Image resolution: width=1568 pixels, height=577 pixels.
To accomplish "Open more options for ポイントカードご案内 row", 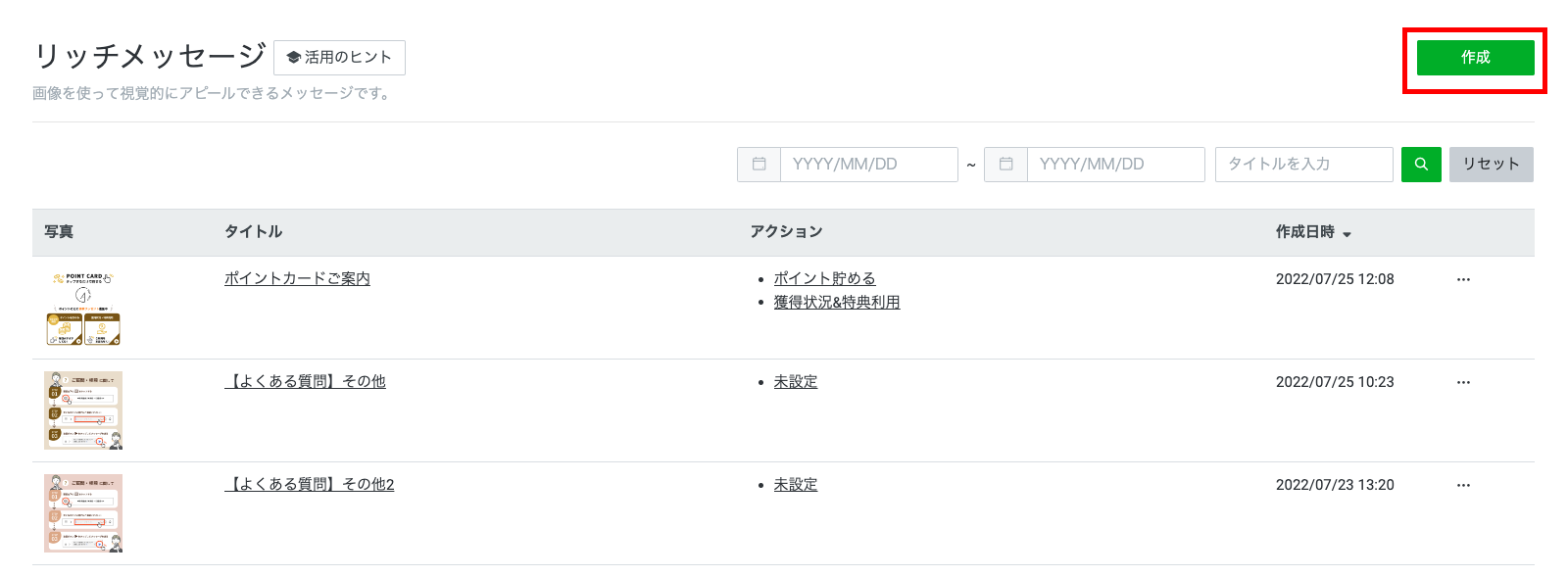I will click(x=1463, y=280).
